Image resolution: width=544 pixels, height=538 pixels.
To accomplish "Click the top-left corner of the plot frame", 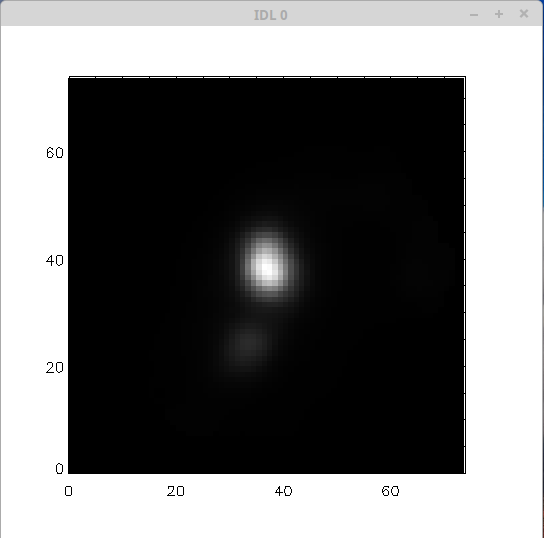I will pos(69,77).
